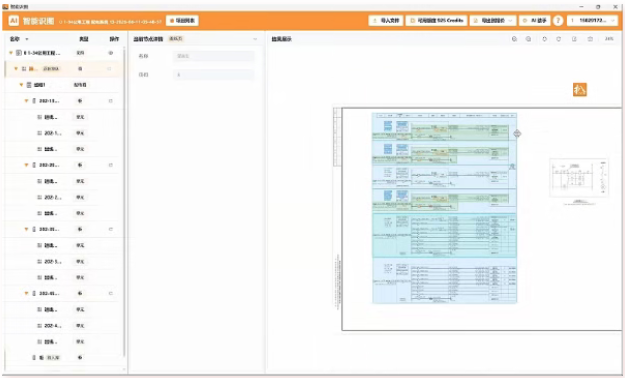625x378 pixels.
Task: Collapse the highlighted second tree node
Action: (16, 69)
